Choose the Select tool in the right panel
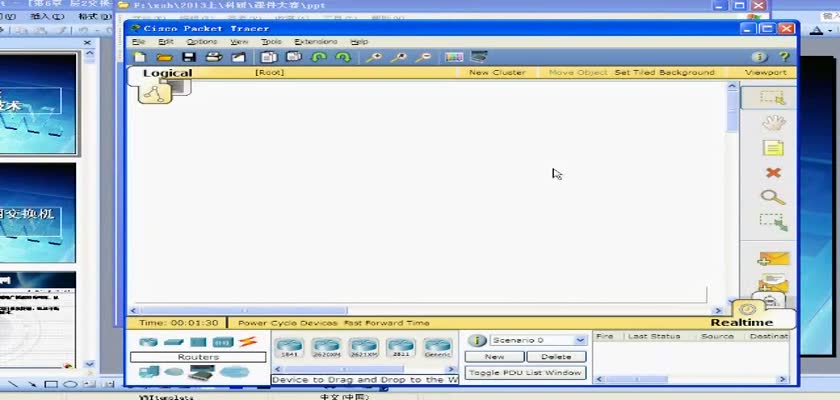840x400 pixels. point(772,98)
